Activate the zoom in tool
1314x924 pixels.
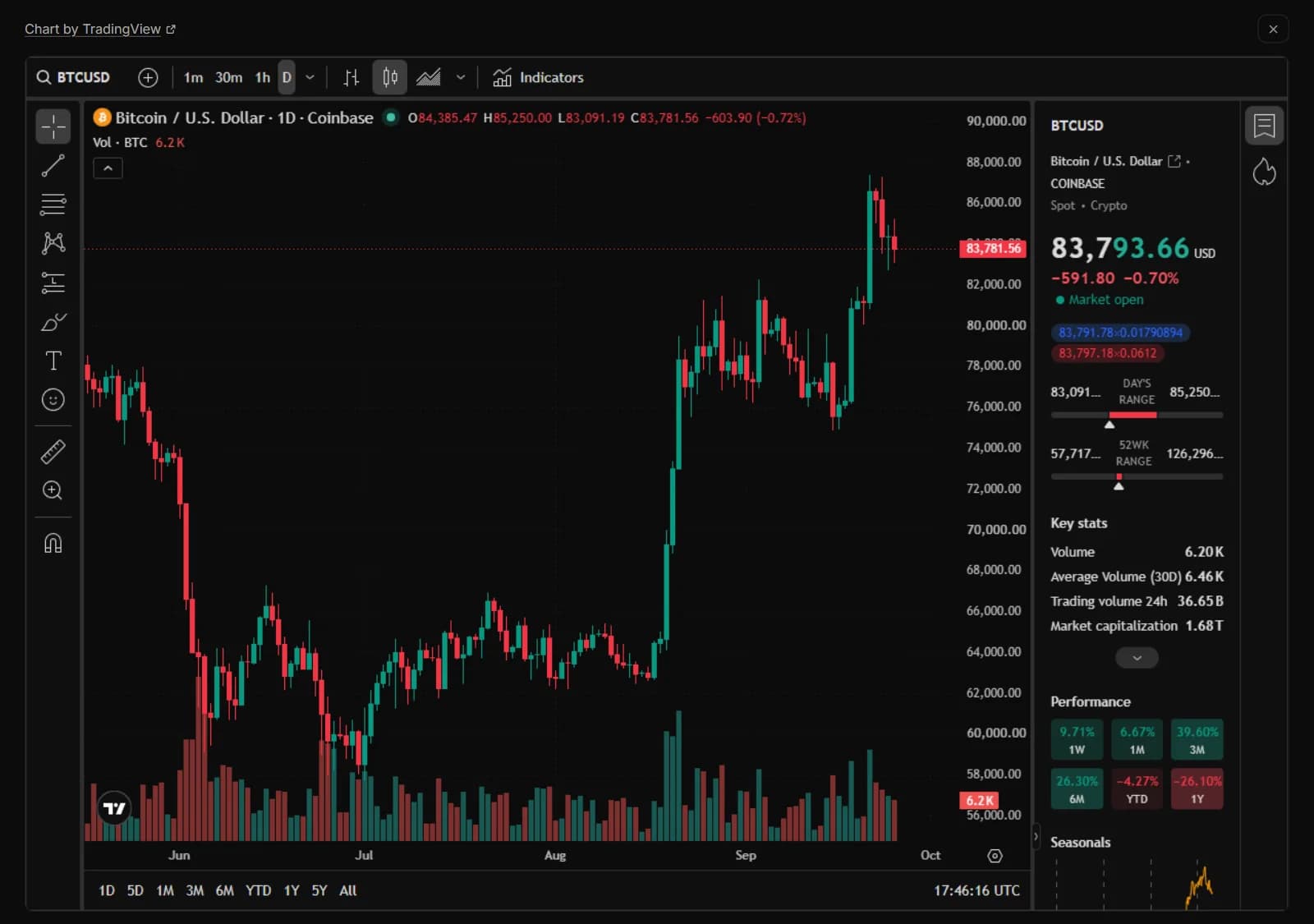point(53,490)
